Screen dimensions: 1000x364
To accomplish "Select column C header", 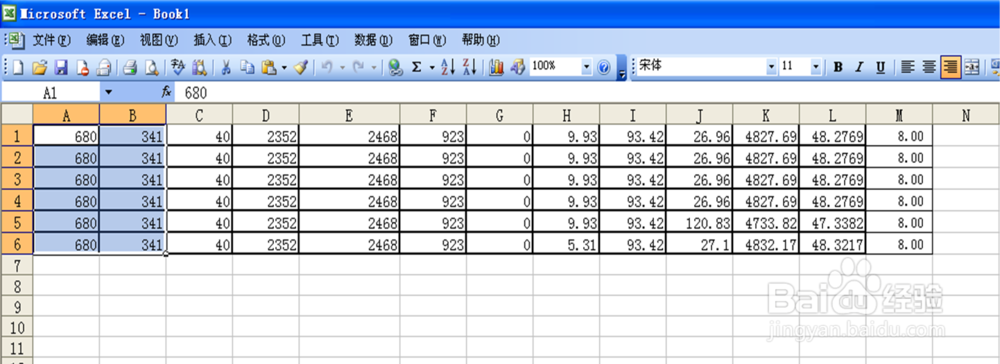I will [200, 115].
